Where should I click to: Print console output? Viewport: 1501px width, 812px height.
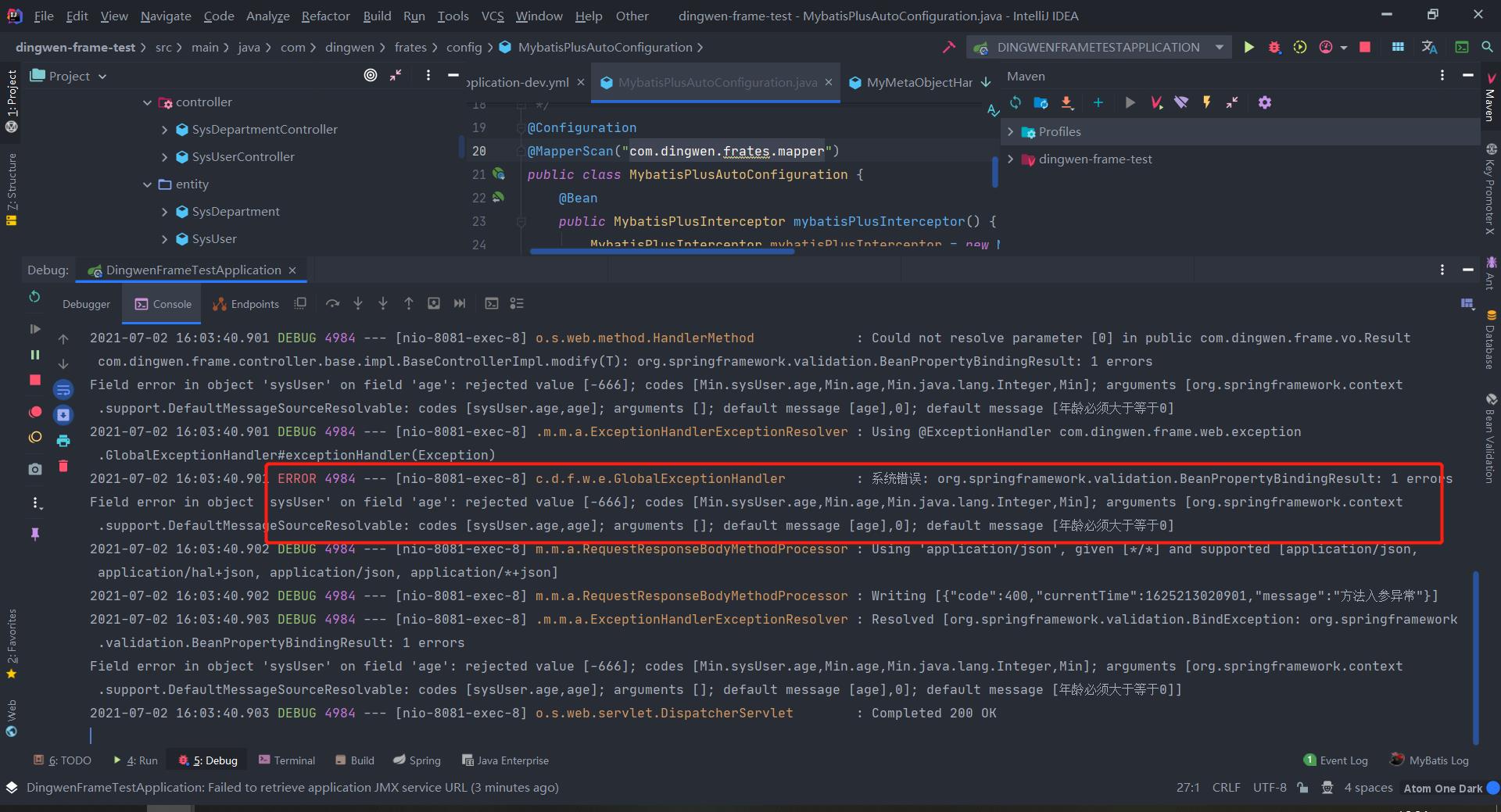pos(63,441)
